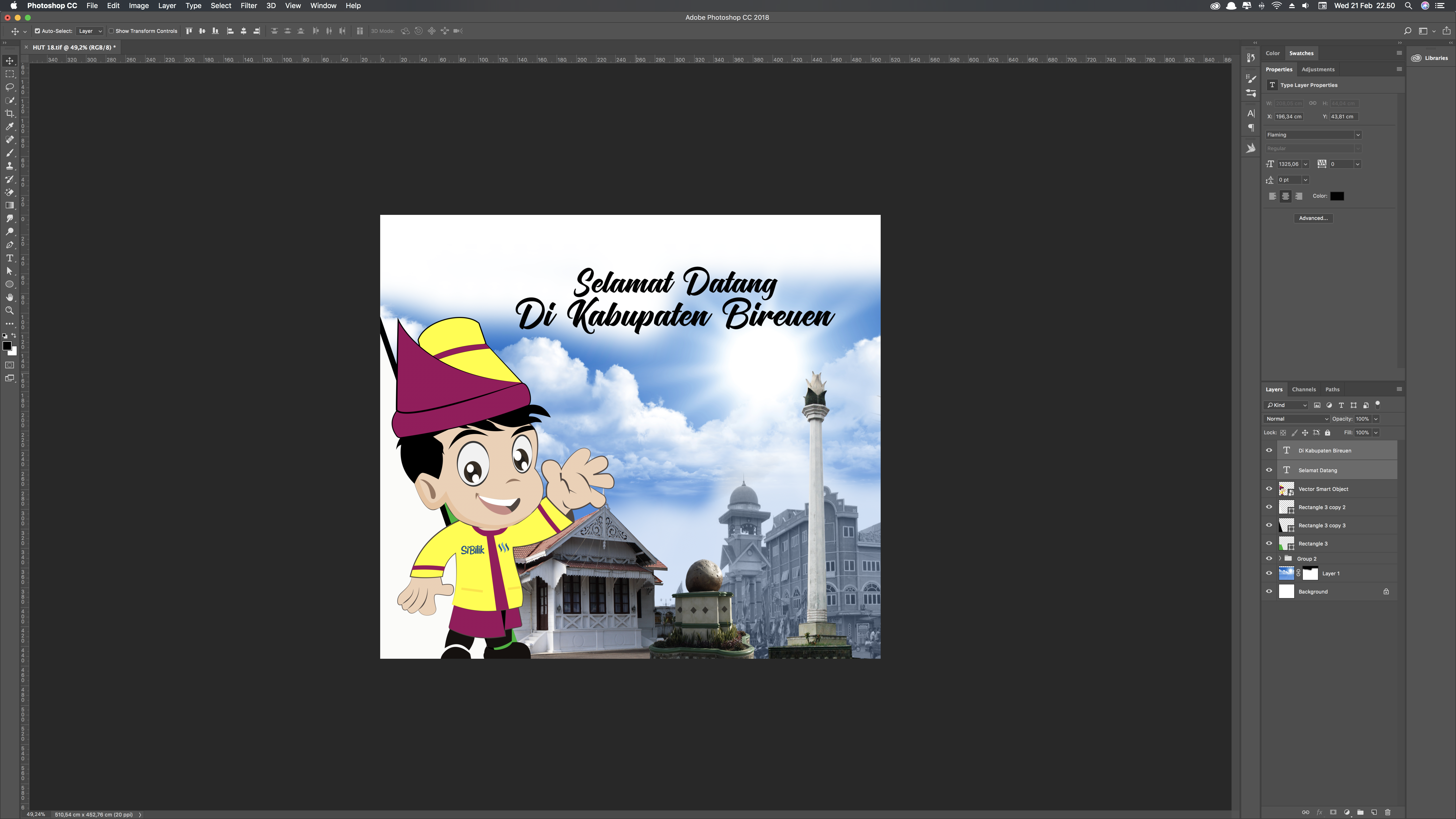The height and width of the screenshot is (819, 1456).
Task: Select the Zoom tool
Action: [10, 310]
